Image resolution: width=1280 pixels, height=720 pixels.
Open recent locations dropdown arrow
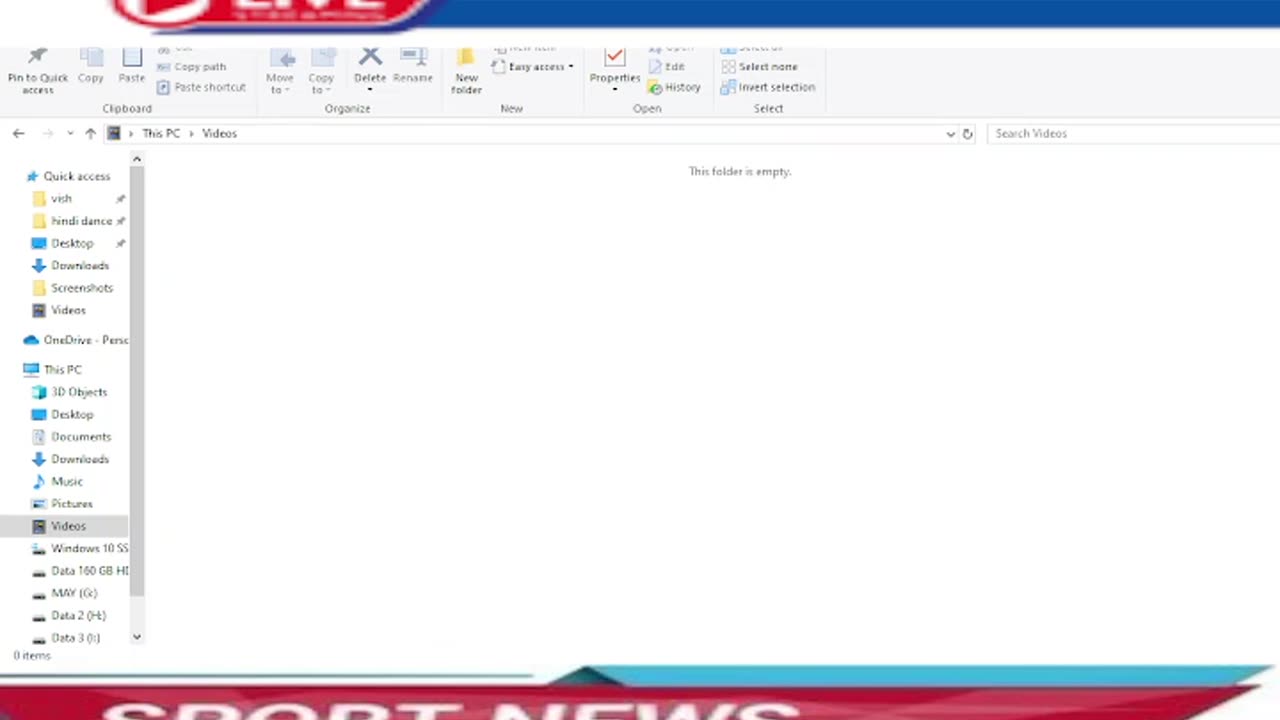(70, 133)
